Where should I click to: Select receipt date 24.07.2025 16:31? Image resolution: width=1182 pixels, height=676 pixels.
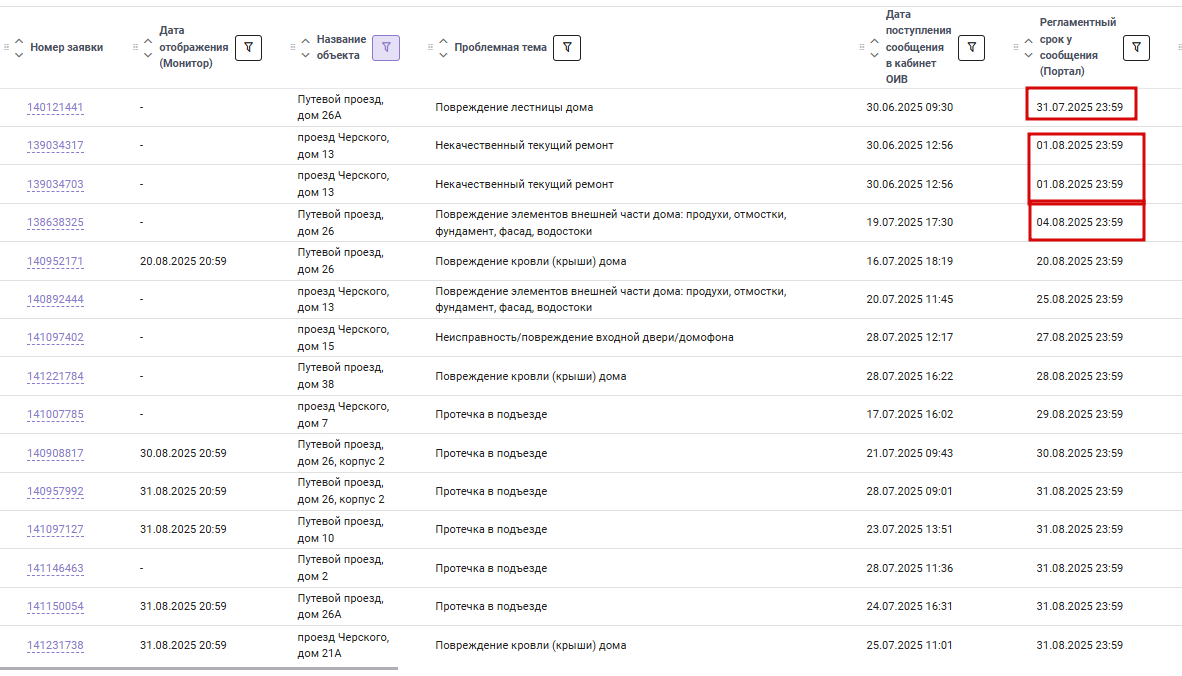click(910, 606)
